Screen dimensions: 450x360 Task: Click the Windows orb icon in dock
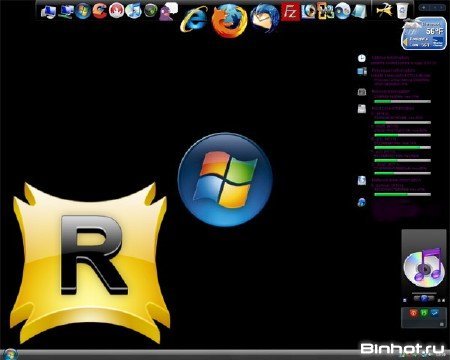tap(83, 11)
